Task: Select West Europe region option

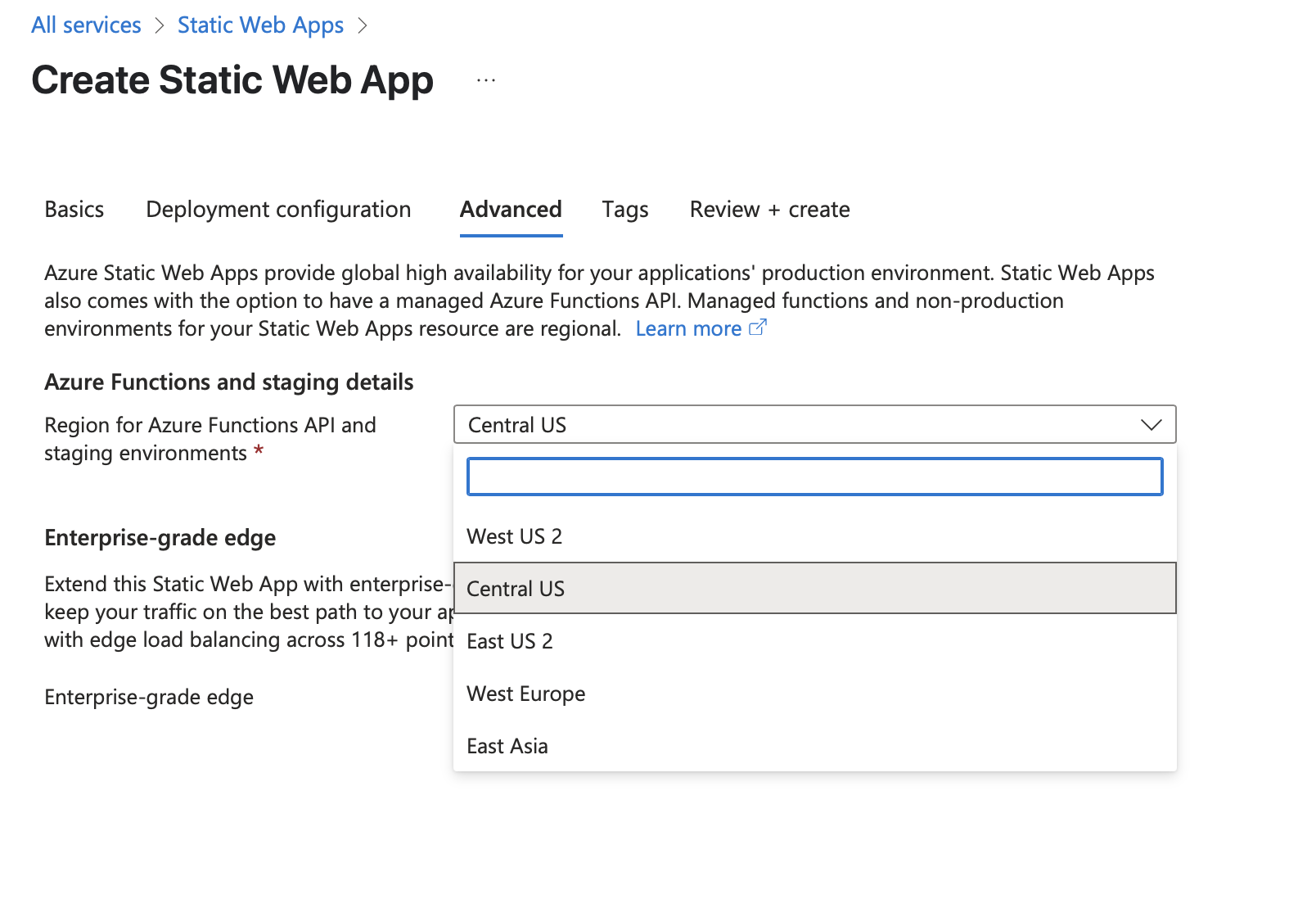Action: [x=815, y=694]
